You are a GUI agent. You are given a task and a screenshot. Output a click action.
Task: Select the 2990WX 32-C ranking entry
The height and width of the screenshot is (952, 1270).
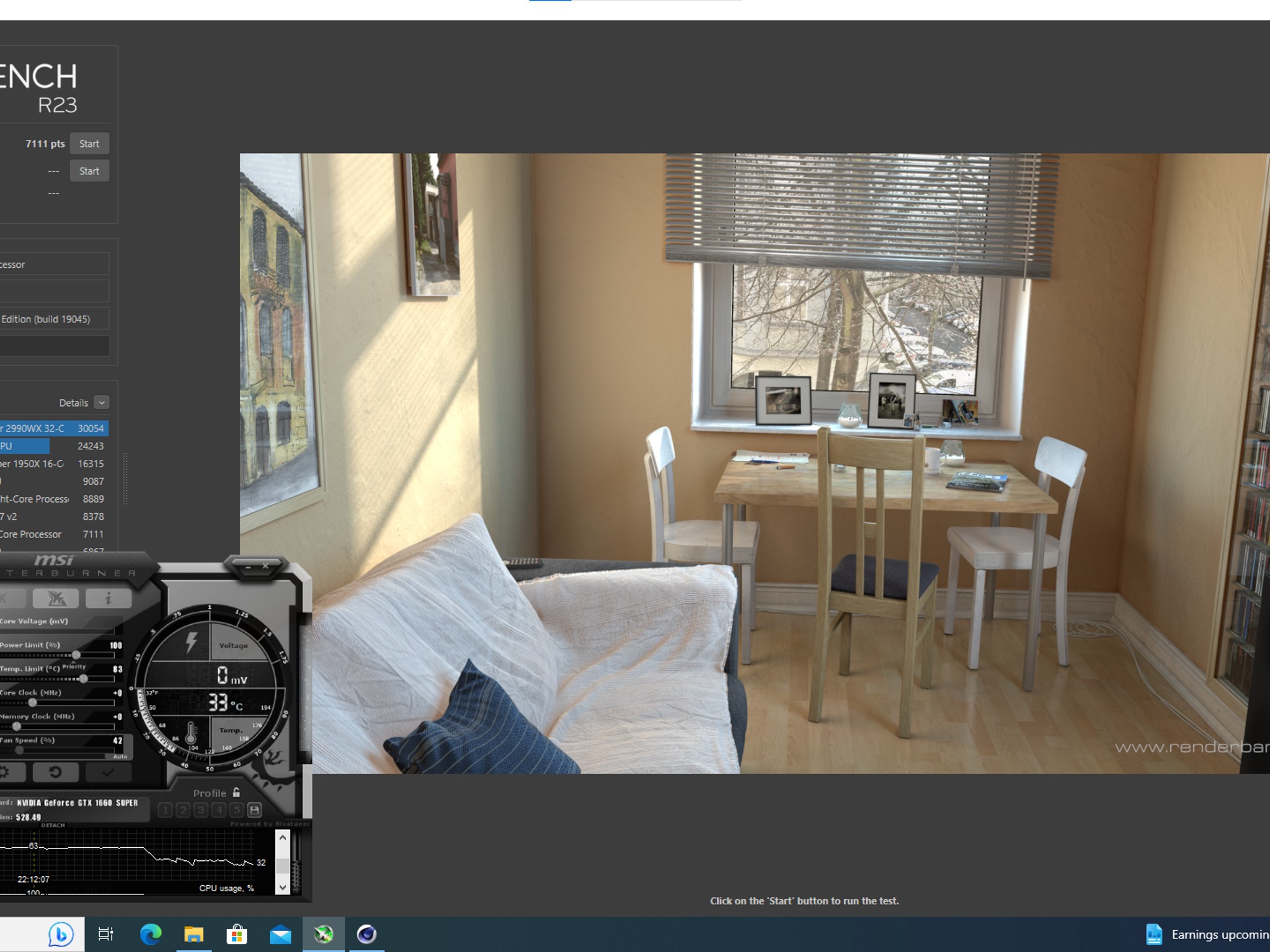pos(54,428)
